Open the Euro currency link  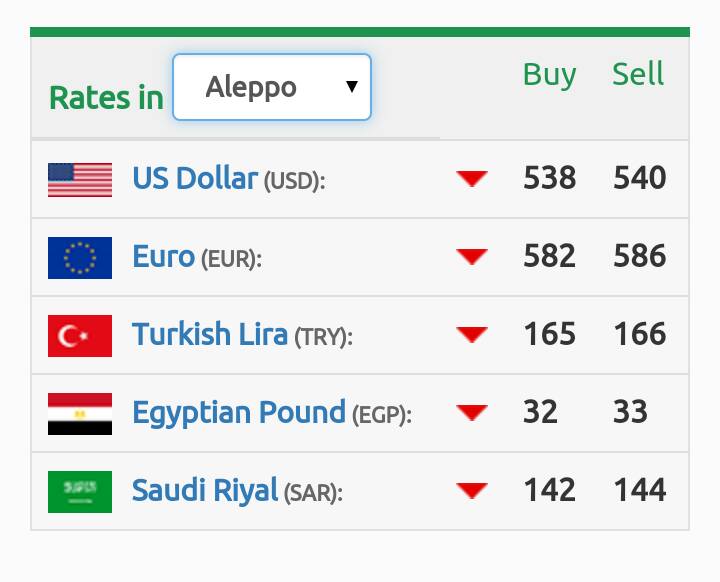163,256
